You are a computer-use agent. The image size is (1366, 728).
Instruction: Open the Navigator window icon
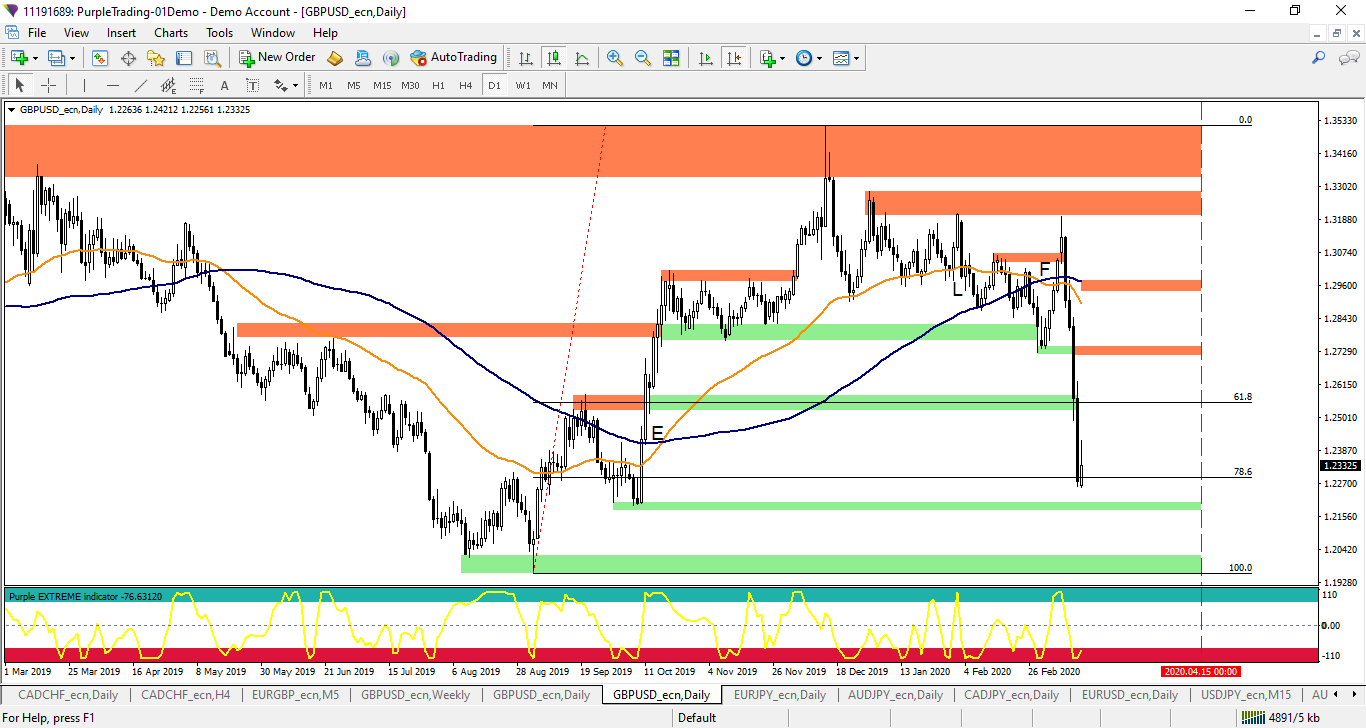[157, 58]
